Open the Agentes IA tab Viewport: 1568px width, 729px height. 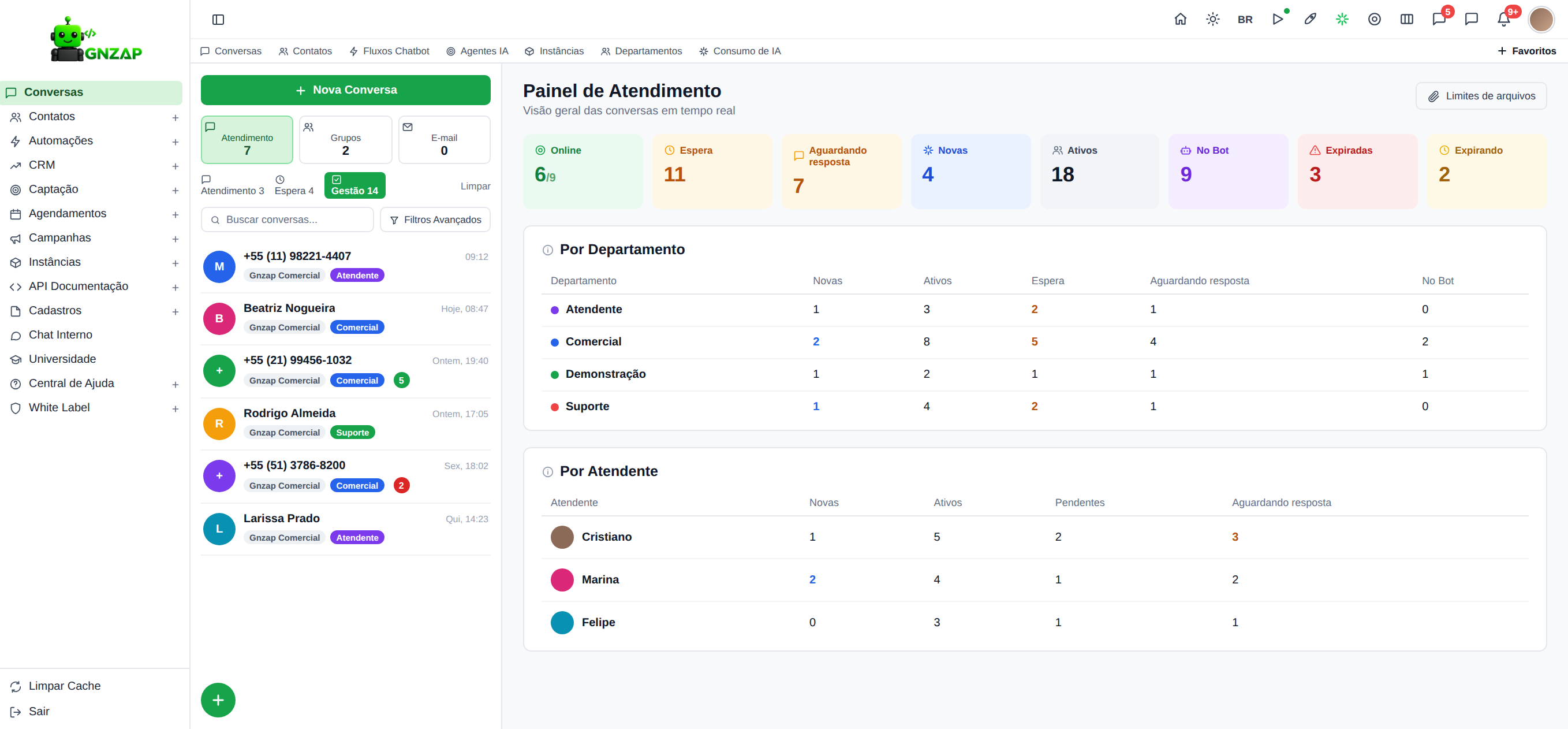tap(477, 51)
